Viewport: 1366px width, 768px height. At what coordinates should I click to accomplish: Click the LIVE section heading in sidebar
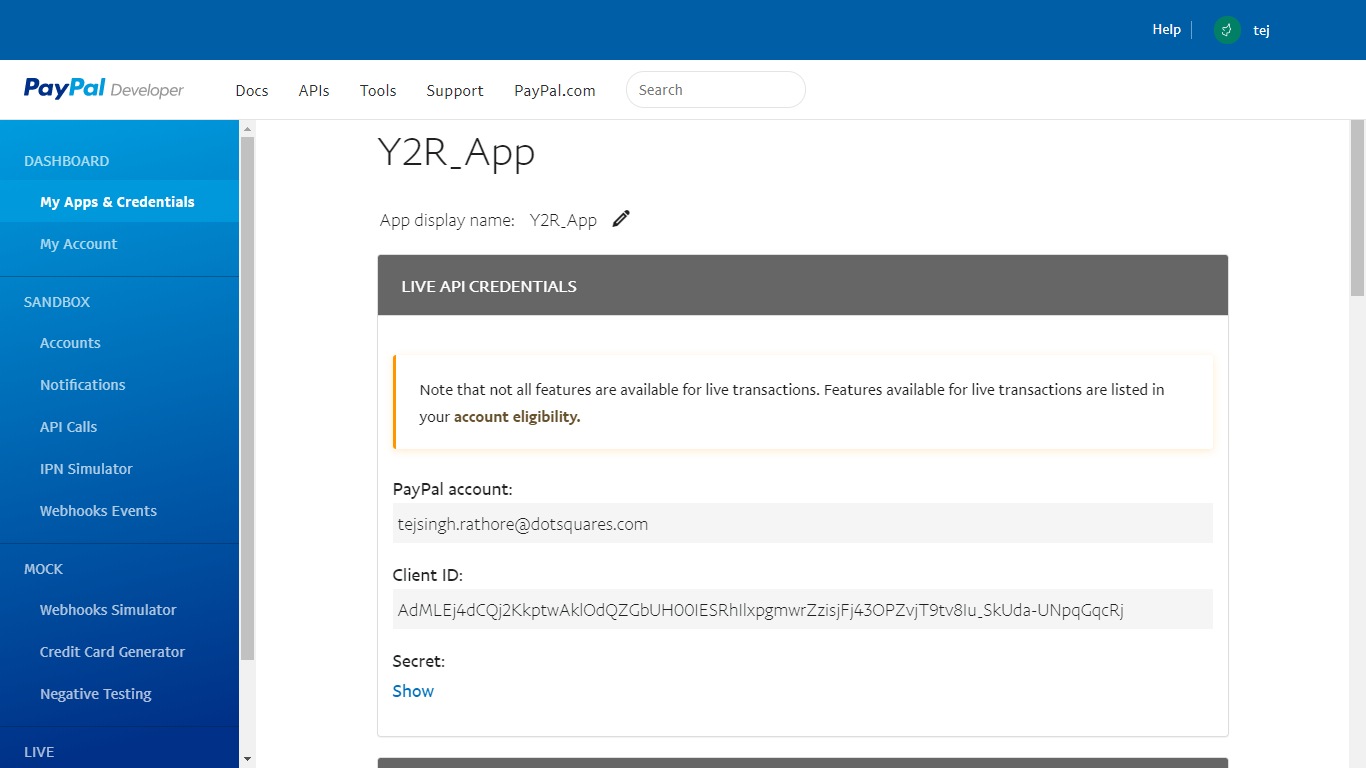(39, 752)
